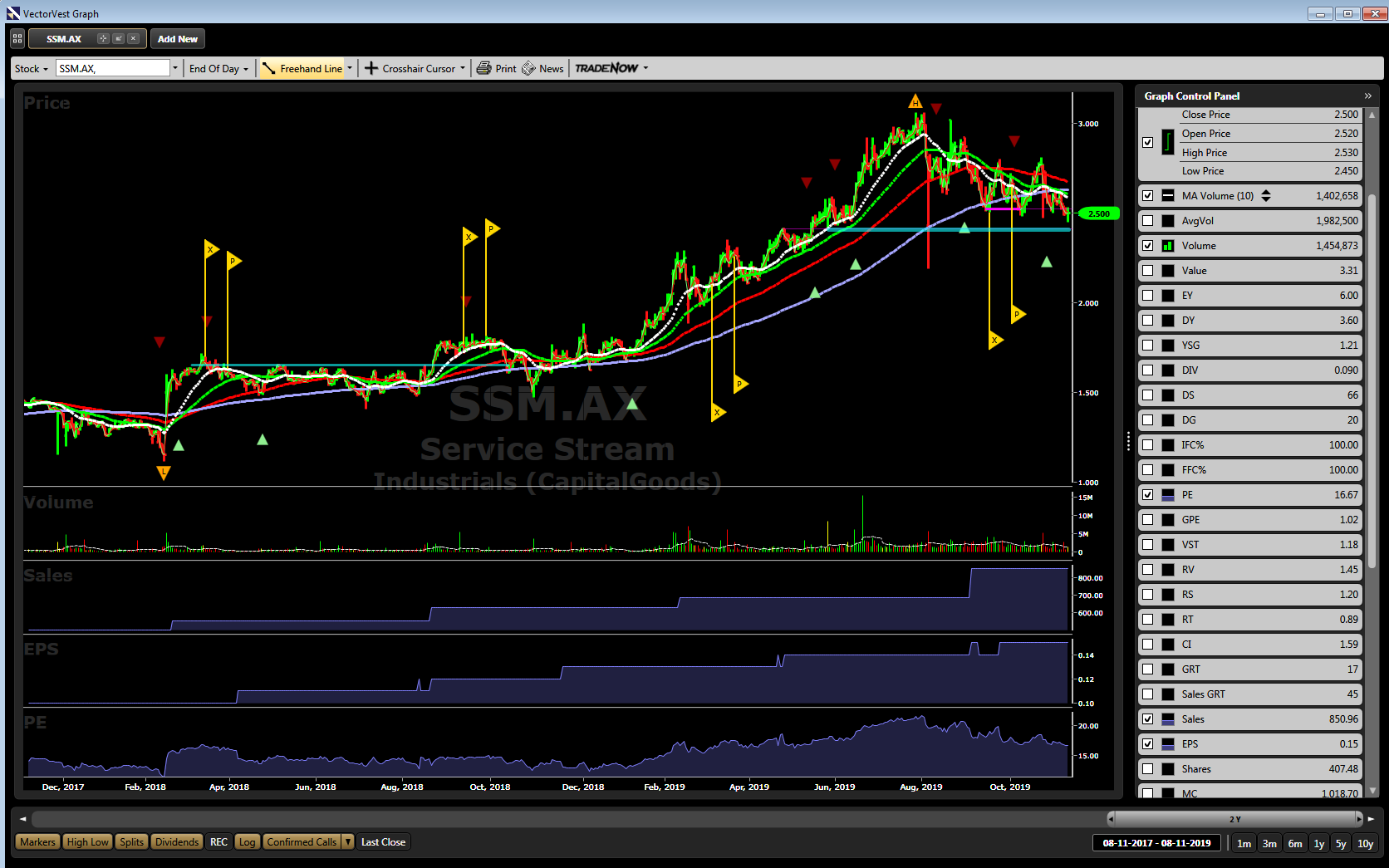Toggle the Markers button
Image resolution: width=1389 pixels, height=868 pixels.
click(x=37, y=842)
